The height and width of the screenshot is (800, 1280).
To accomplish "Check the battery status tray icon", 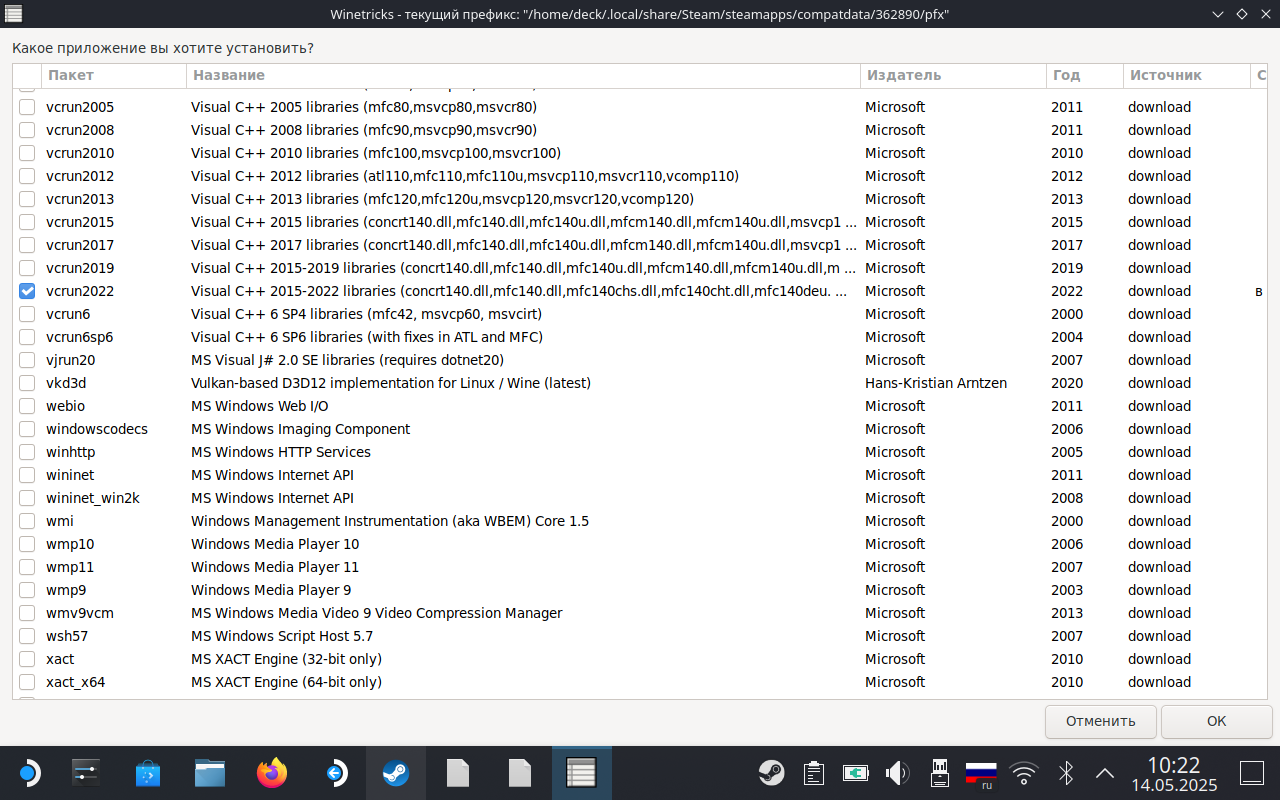I will tap(856, 772).
